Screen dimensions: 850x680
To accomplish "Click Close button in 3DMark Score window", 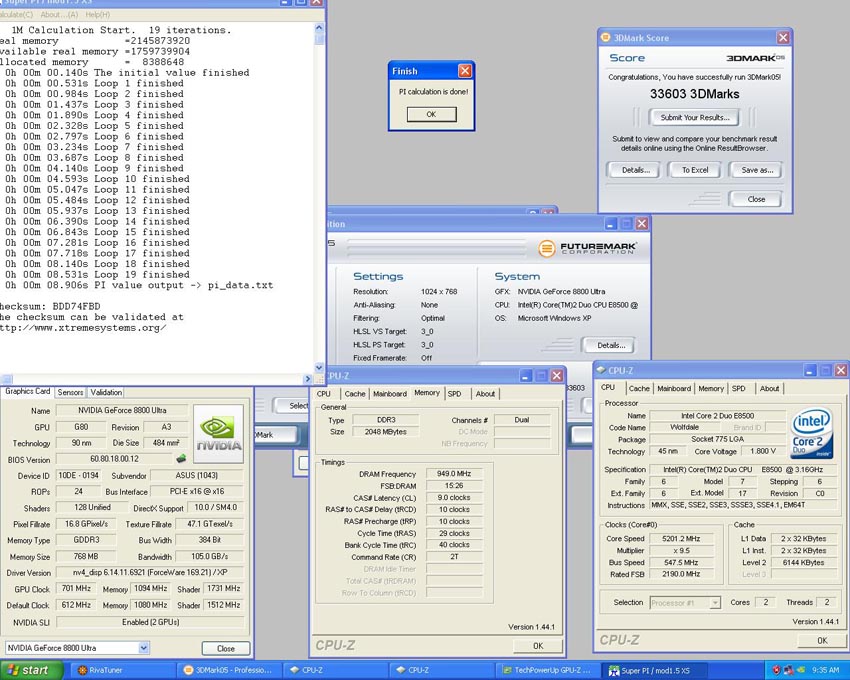I will pyautogui.click(x=756, y=199).
